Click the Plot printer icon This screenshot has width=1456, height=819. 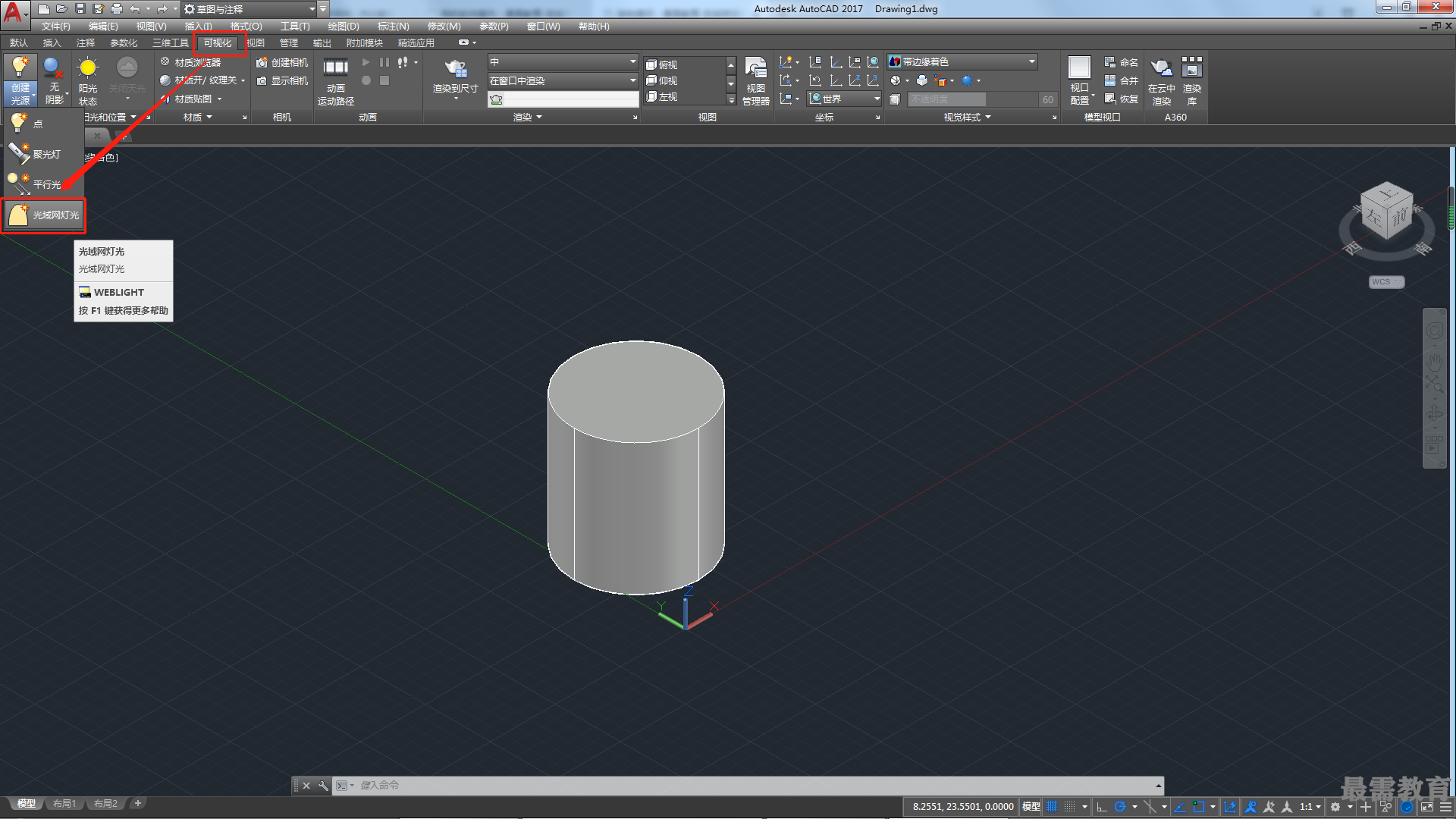click(x=117, y=9)
